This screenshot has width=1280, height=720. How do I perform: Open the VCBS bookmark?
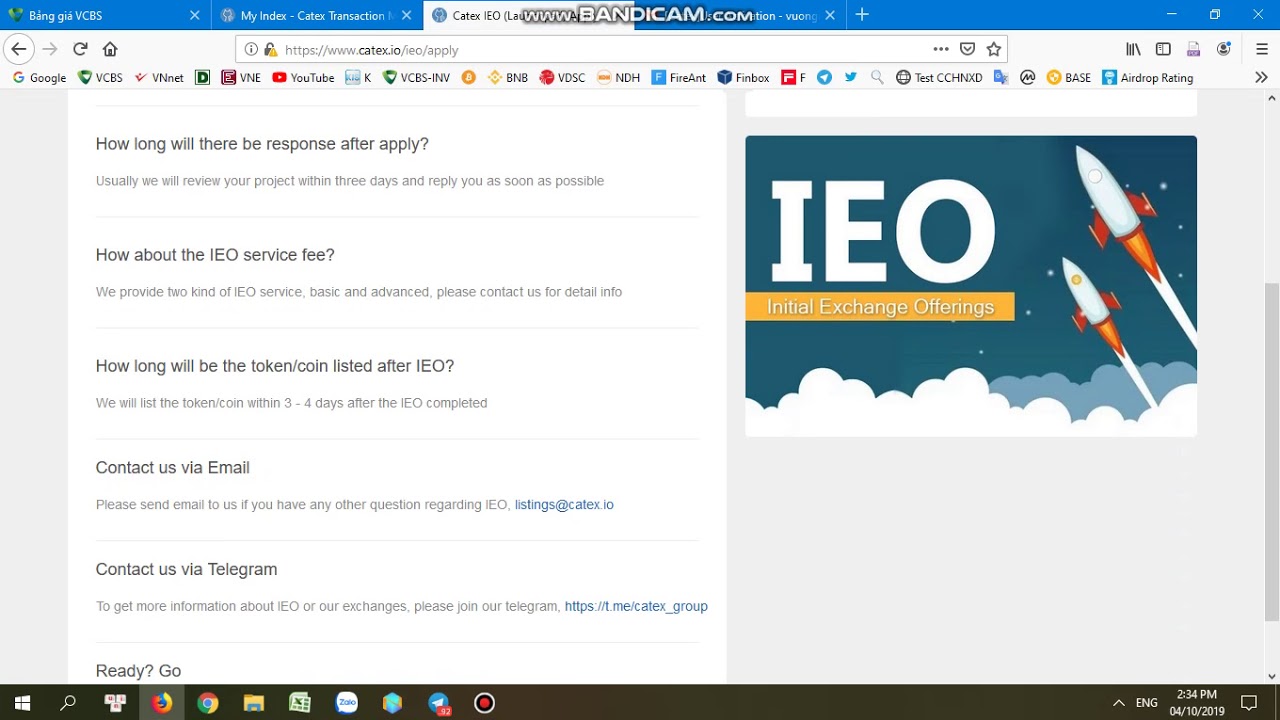[x=100, y=77]
